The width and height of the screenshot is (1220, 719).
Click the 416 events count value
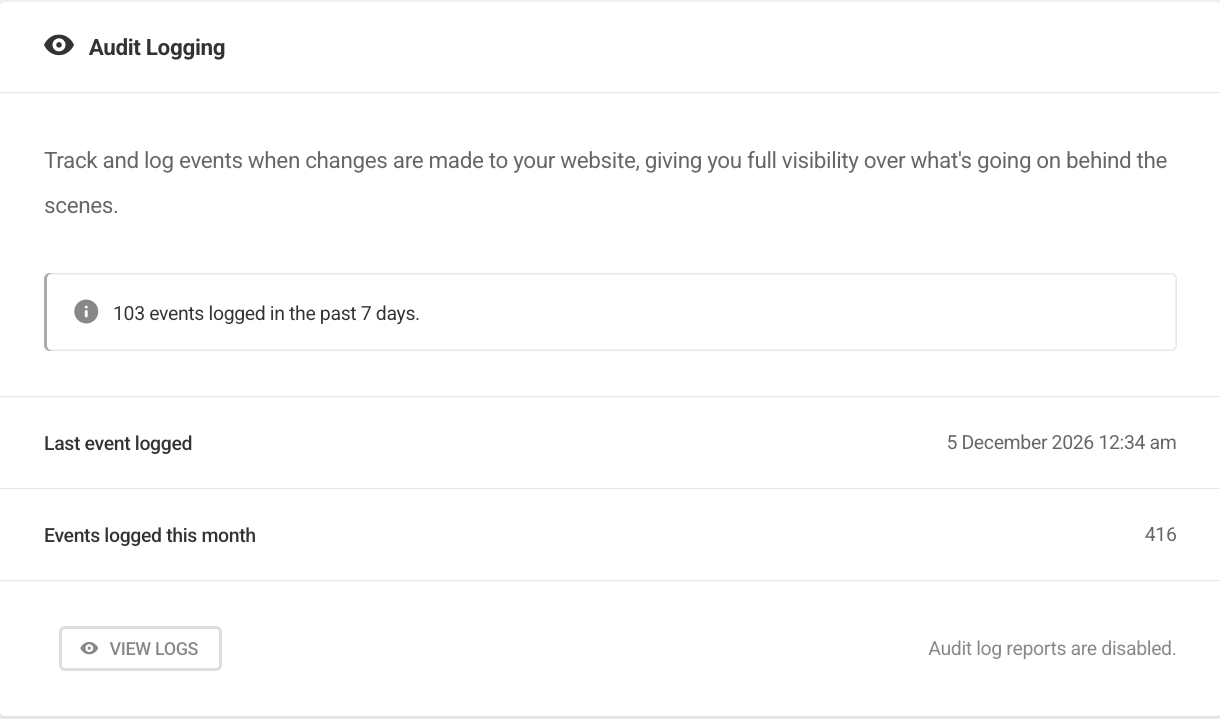(x=1161, y=535)
